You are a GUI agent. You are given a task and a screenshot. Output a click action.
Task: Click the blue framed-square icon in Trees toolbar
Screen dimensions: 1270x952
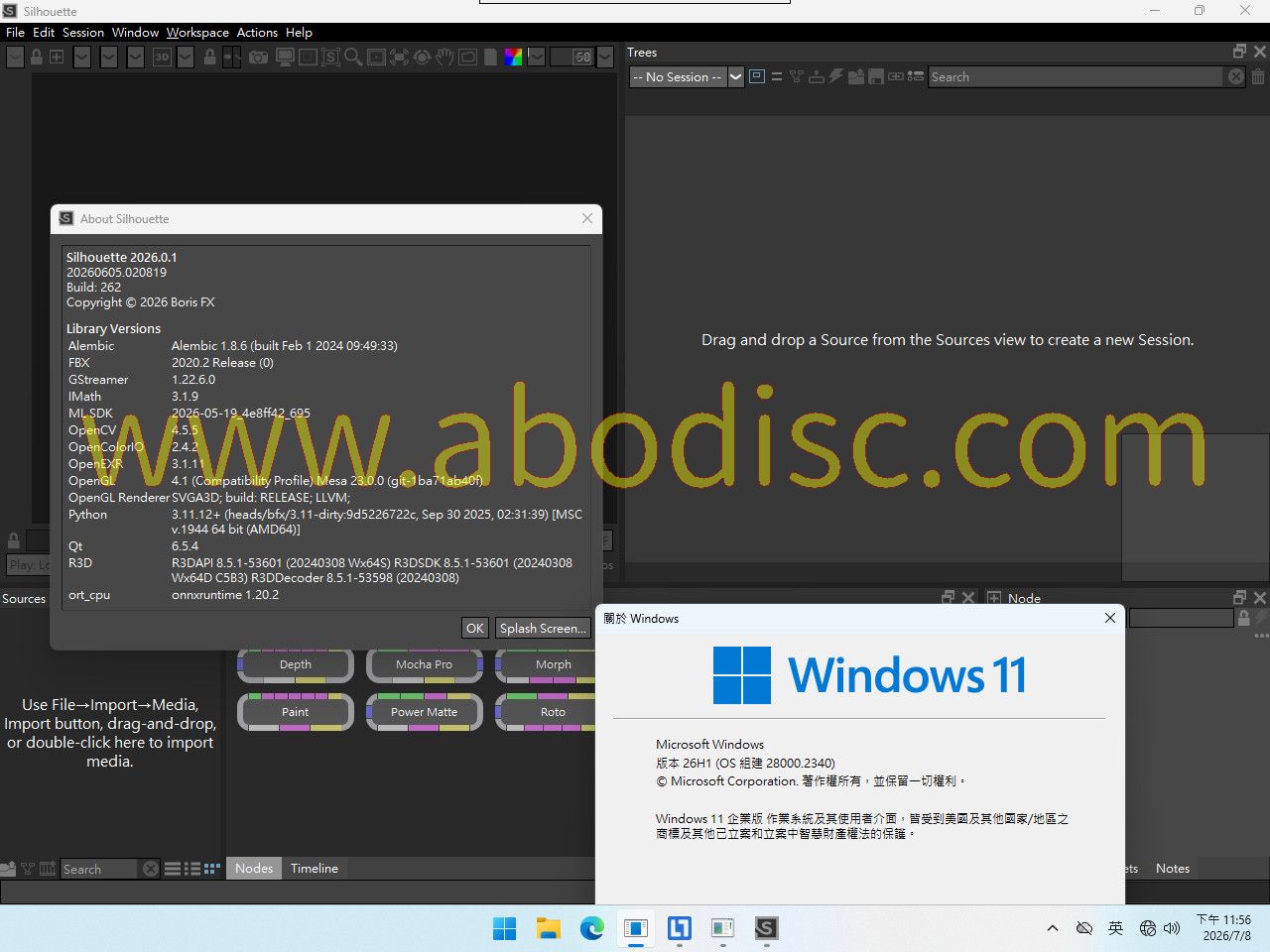click(x=757, y=76)
